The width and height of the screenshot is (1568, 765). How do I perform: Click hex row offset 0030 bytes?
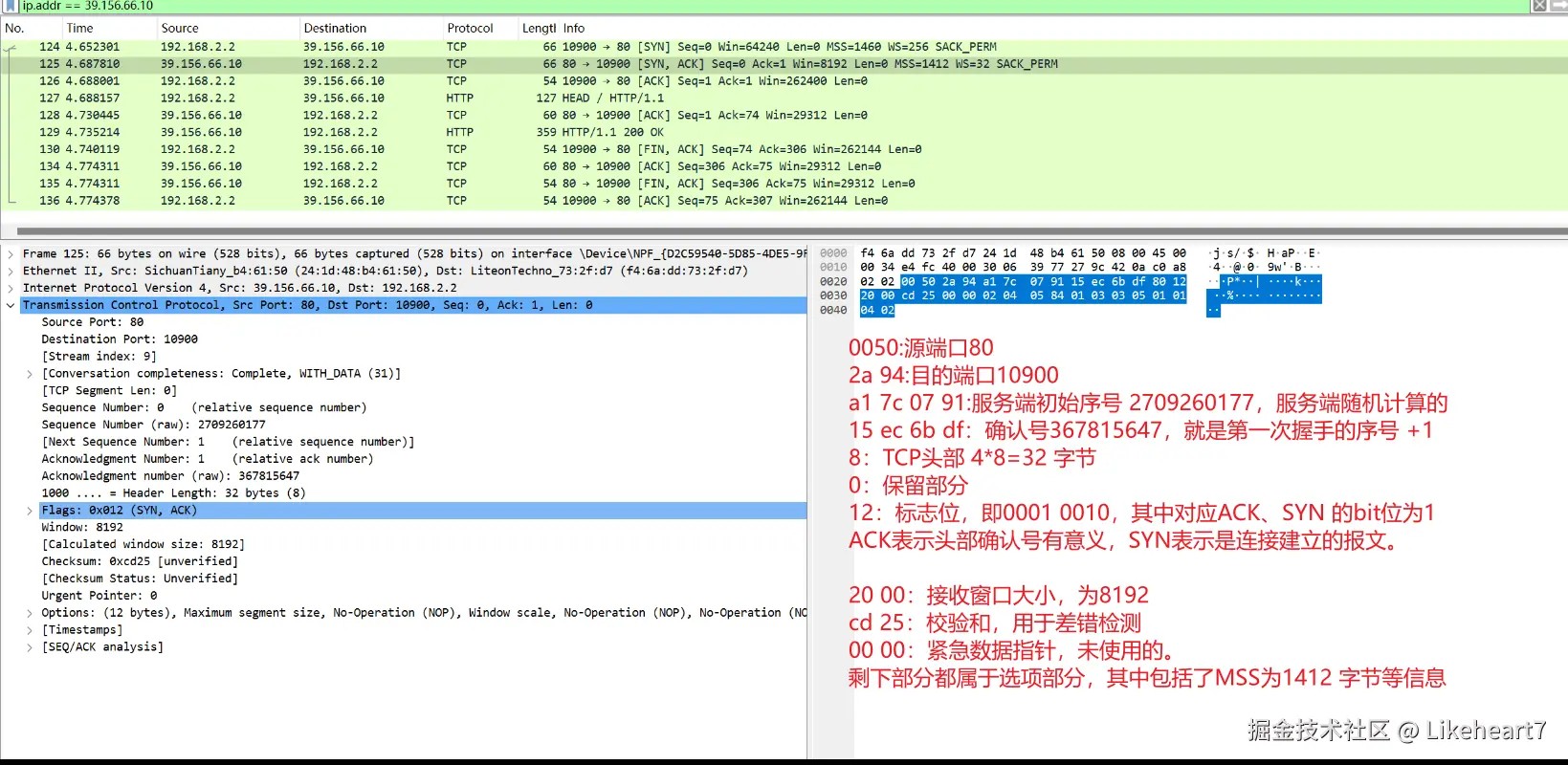click(x=1023, y=296)
